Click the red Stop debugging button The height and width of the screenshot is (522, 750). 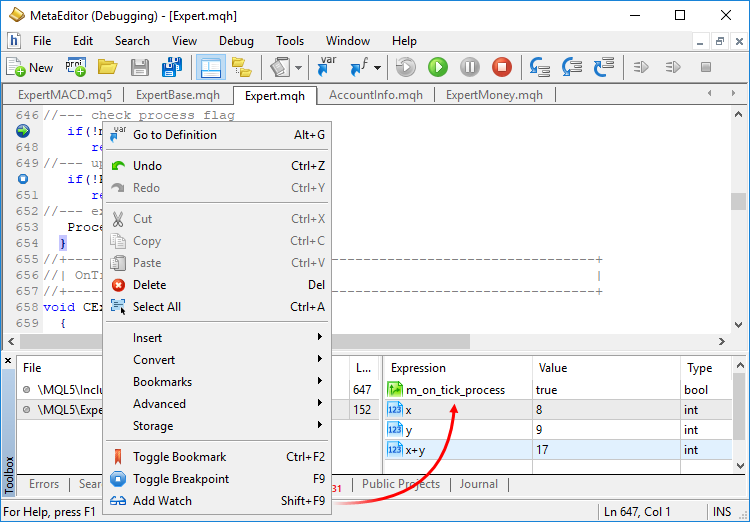502,67
